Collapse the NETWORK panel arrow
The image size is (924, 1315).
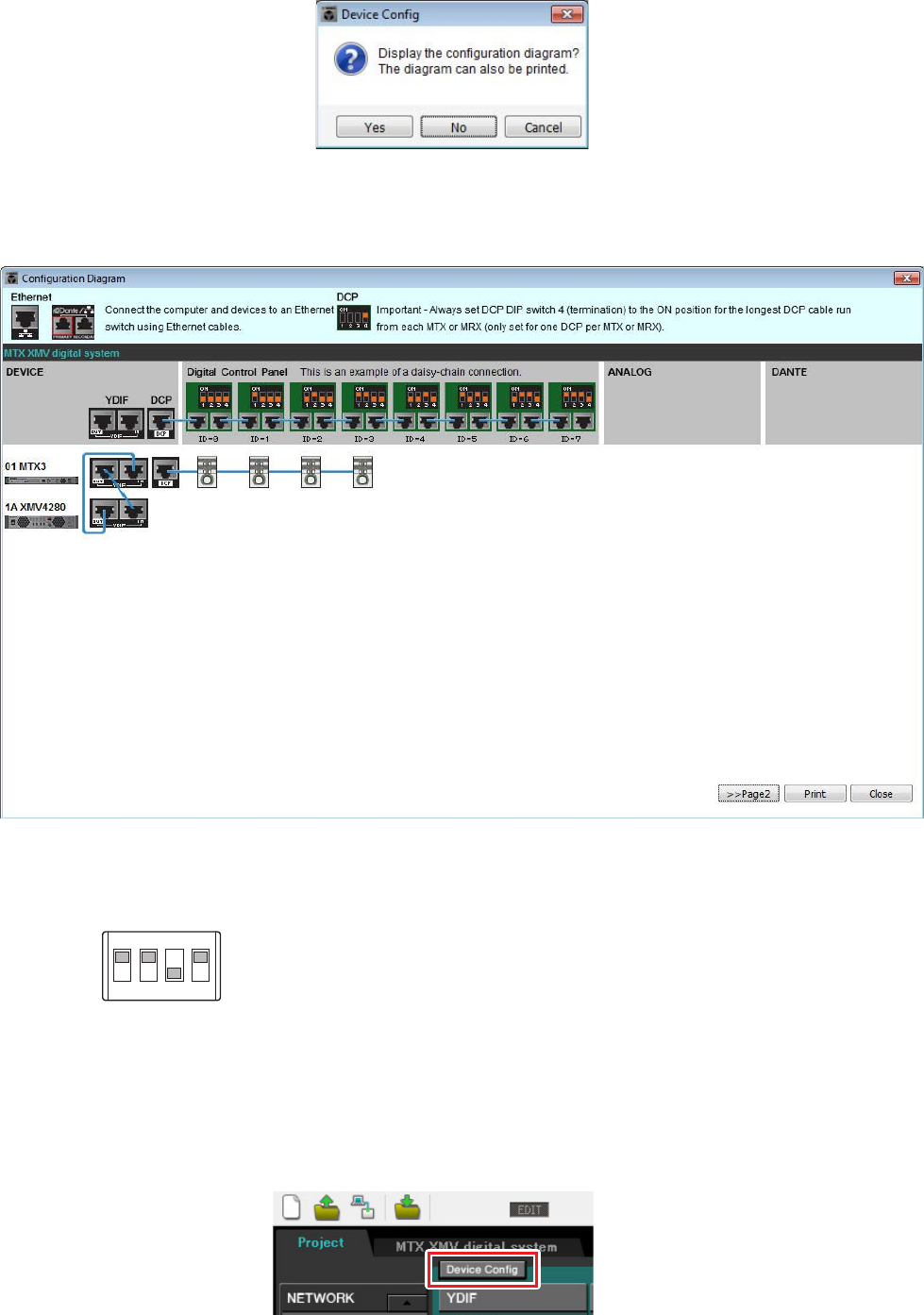[408, 1302]
